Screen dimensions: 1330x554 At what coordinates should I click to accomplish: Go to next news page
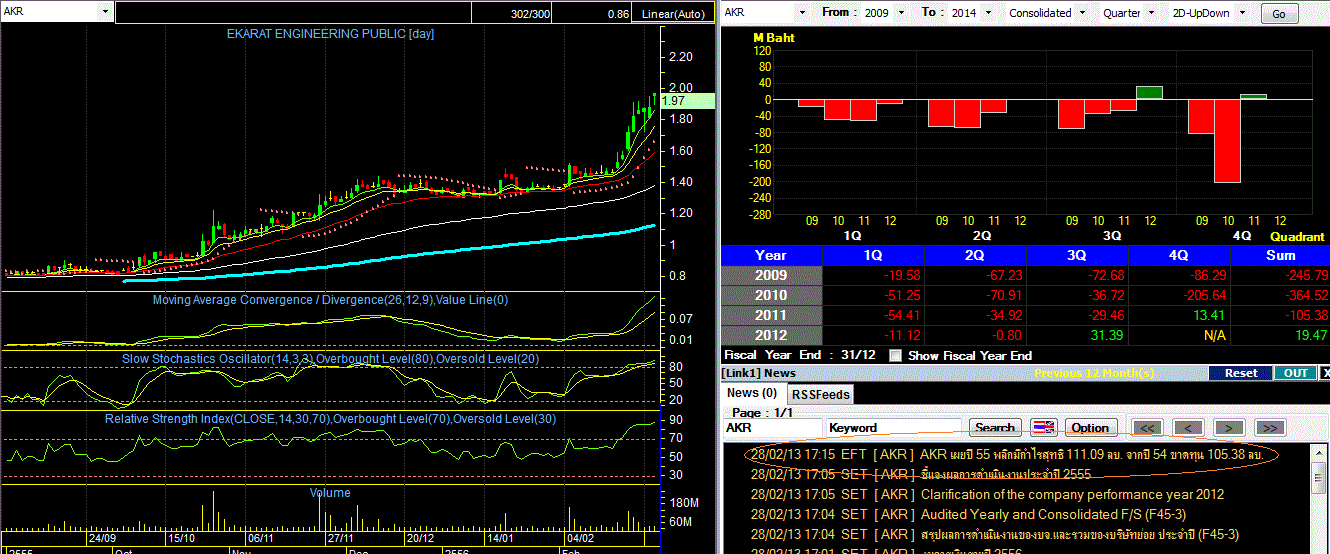1227,428
